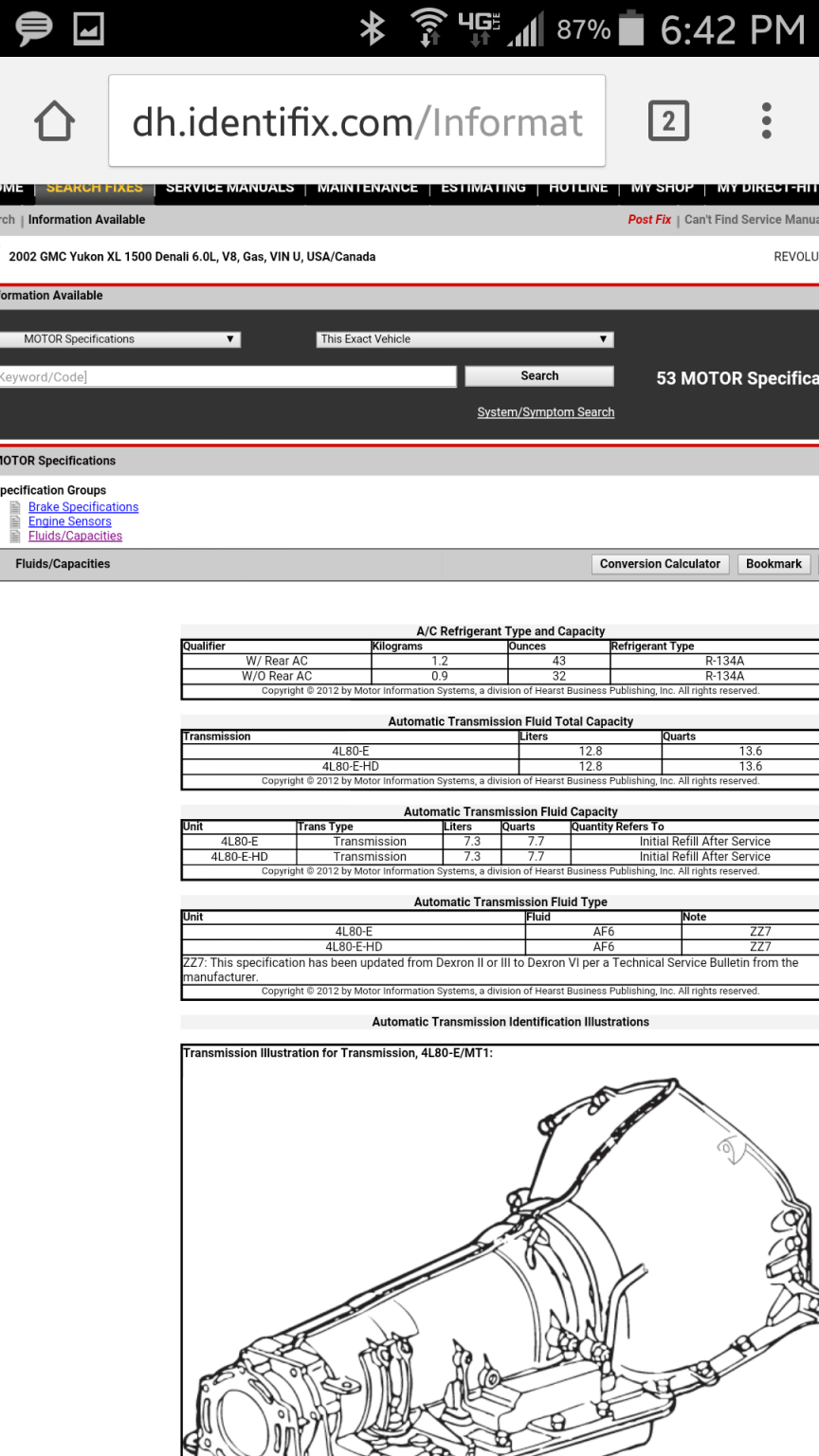Open the SERVICE MANUALS tab
The width and height of the screenshot is (819, 1456).
[229, 188]
